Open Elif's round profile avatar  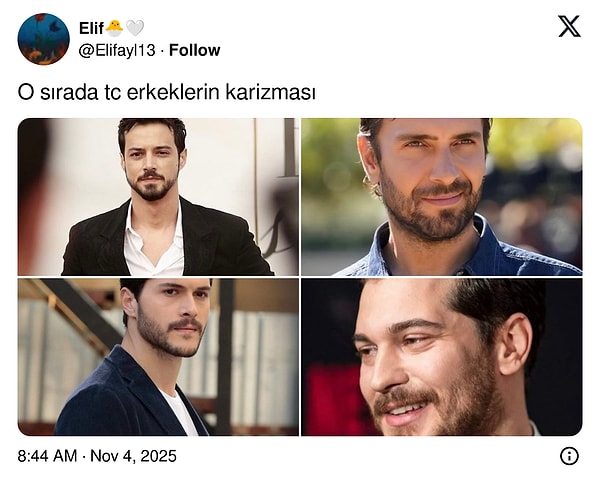(x=44, y=39)
